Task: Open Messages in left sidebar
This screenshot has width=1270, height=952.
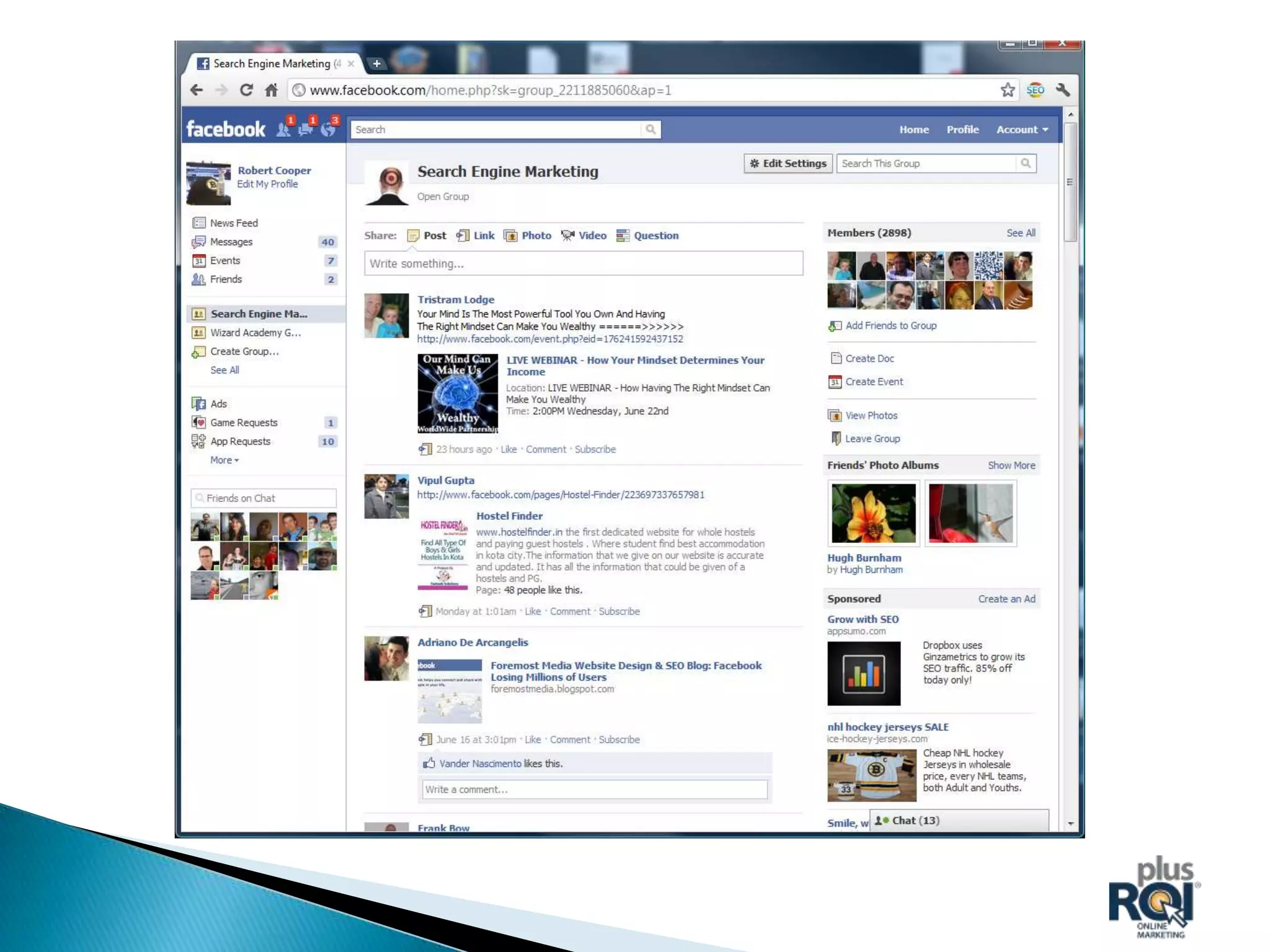Action: point(231,242)
